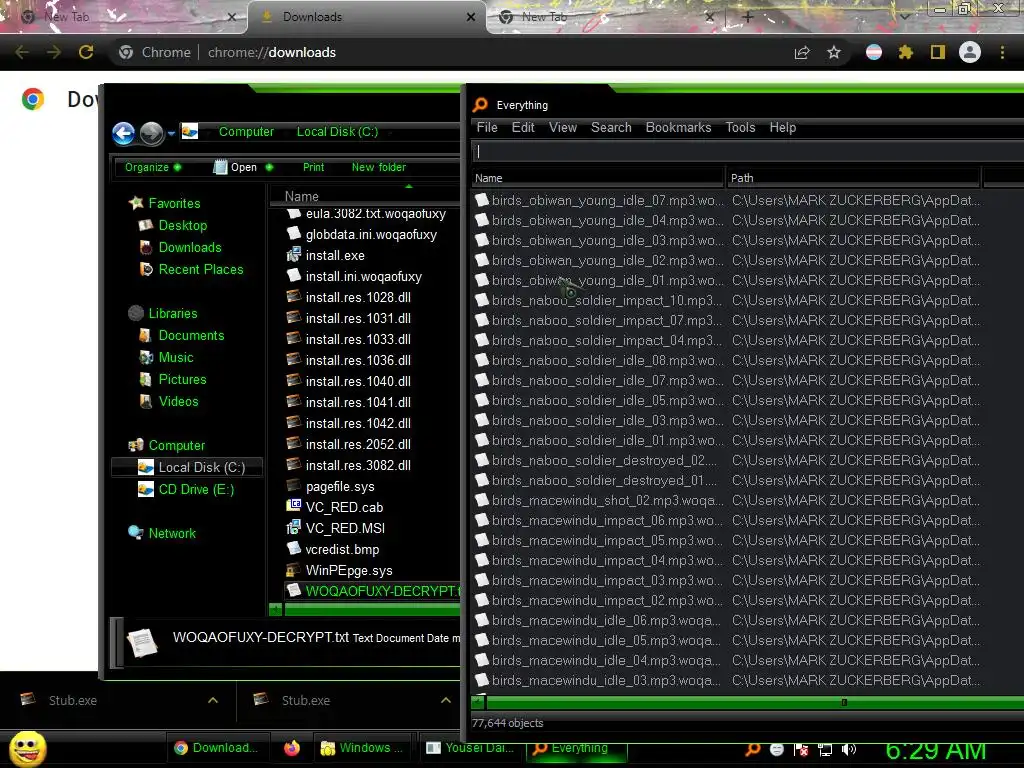This screenshot has height=768, width=1024.
Task: Expand the chevron for the second Stub.exe download
Action: (446, 700)
